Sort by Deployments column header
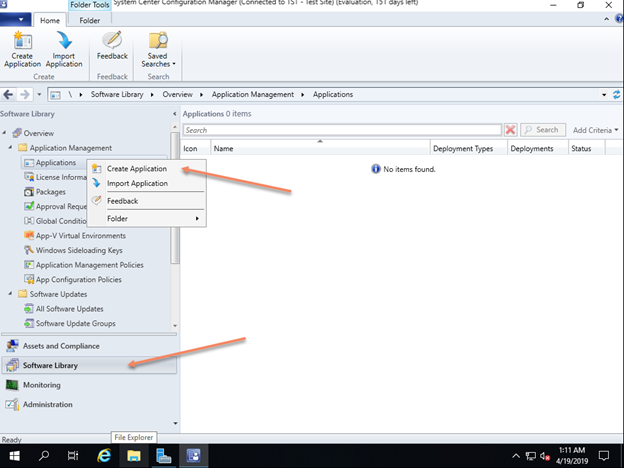 537,148
